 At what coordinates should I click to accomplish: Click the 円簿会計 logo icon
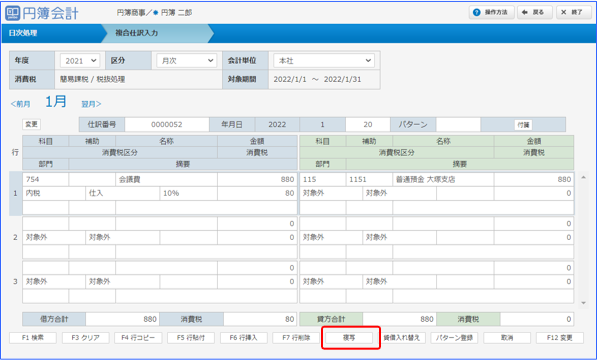tap(13, 13)
